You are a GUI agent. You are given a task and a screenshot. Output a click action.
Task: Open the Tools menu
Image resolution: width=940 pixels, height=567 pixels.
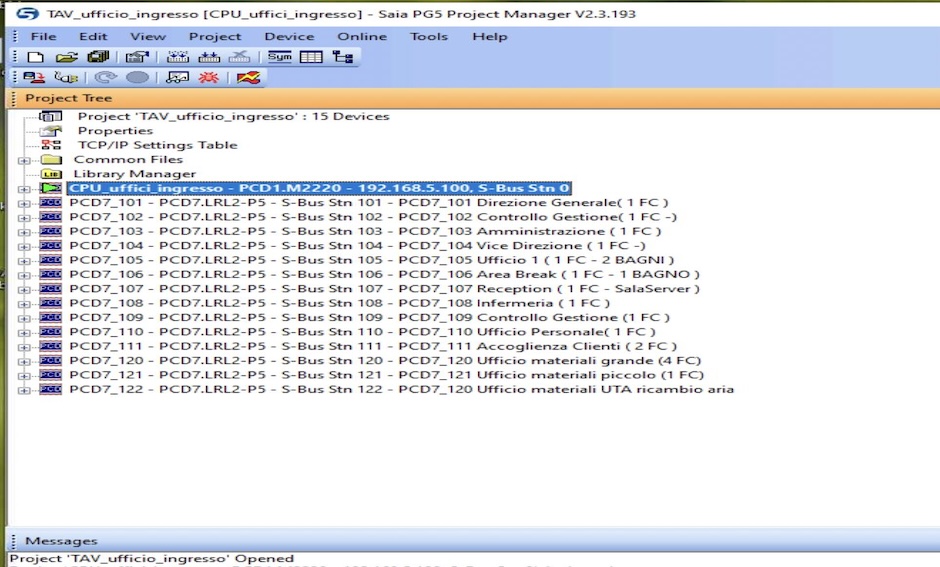pyautogui.click(x=429, y=36)
